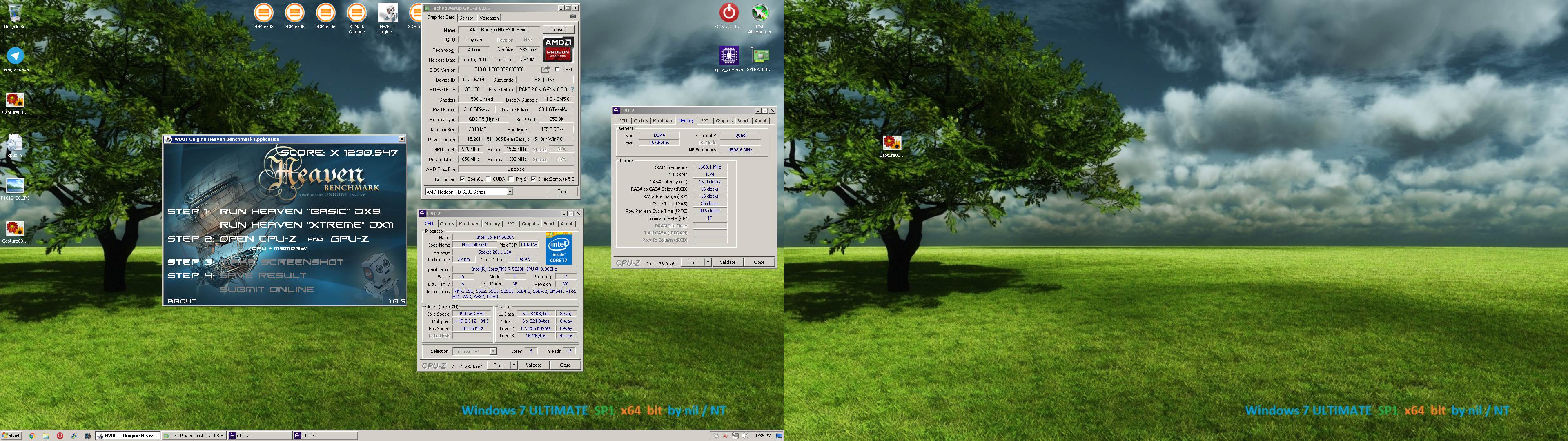Launch the 3DMark06 desktop shortcut
This screenshot has width=1568, height=441.
(326, 16)
